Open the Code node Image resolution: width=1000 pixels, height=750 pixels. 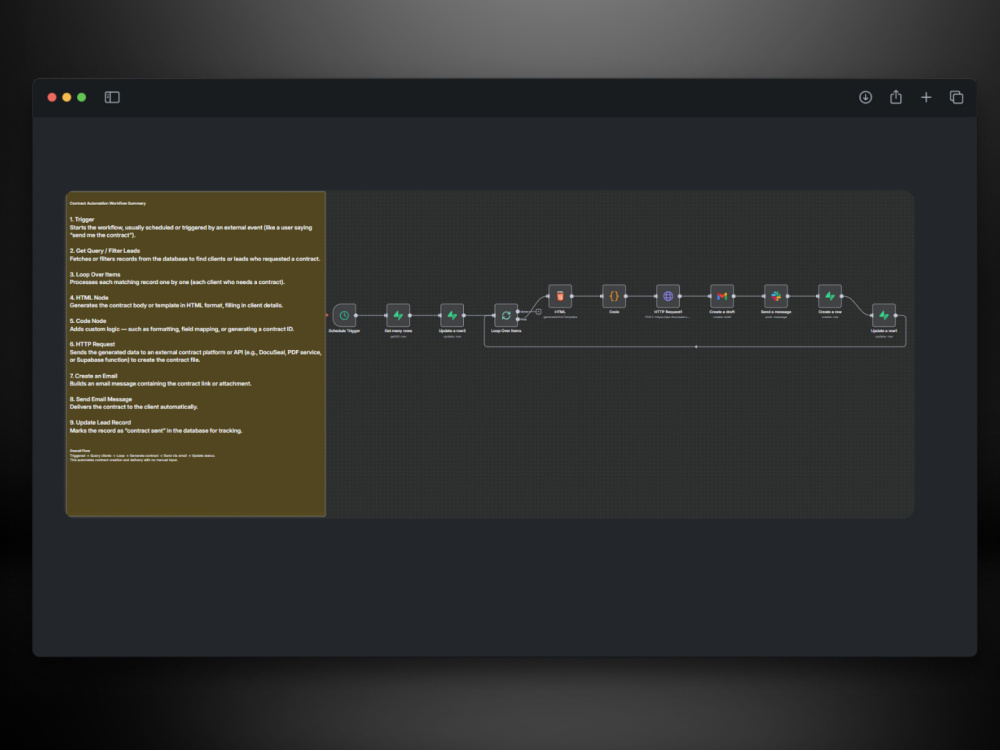614,296
